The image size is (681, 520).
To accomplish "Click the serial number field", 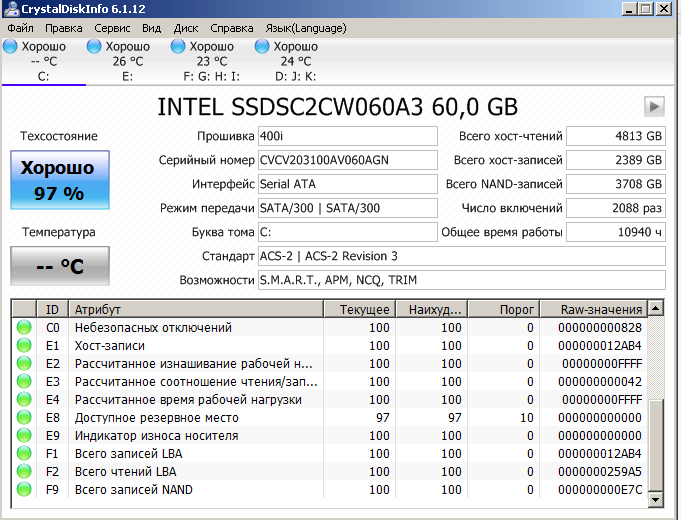I will pos(347,160).
